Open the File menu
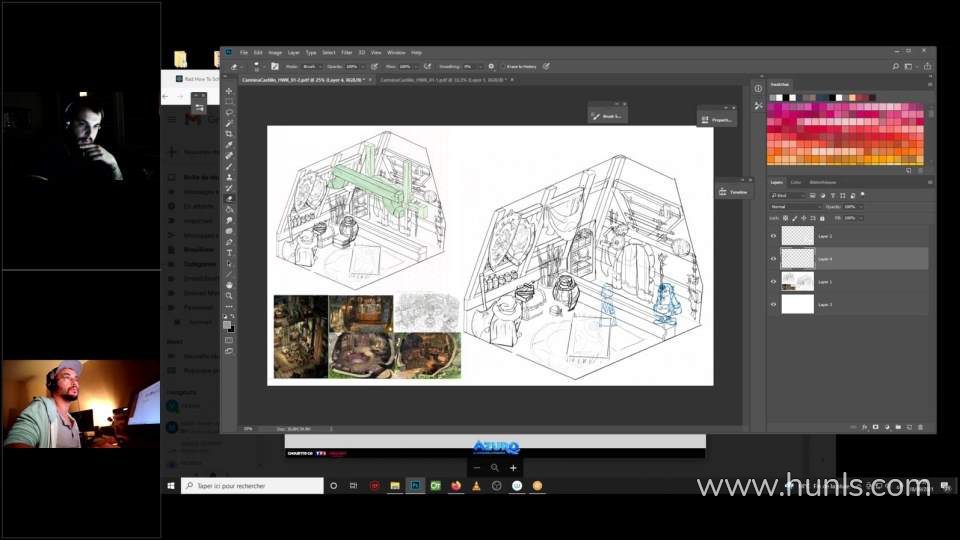Viewport: 960px width, 540px height. pos(244,53)
